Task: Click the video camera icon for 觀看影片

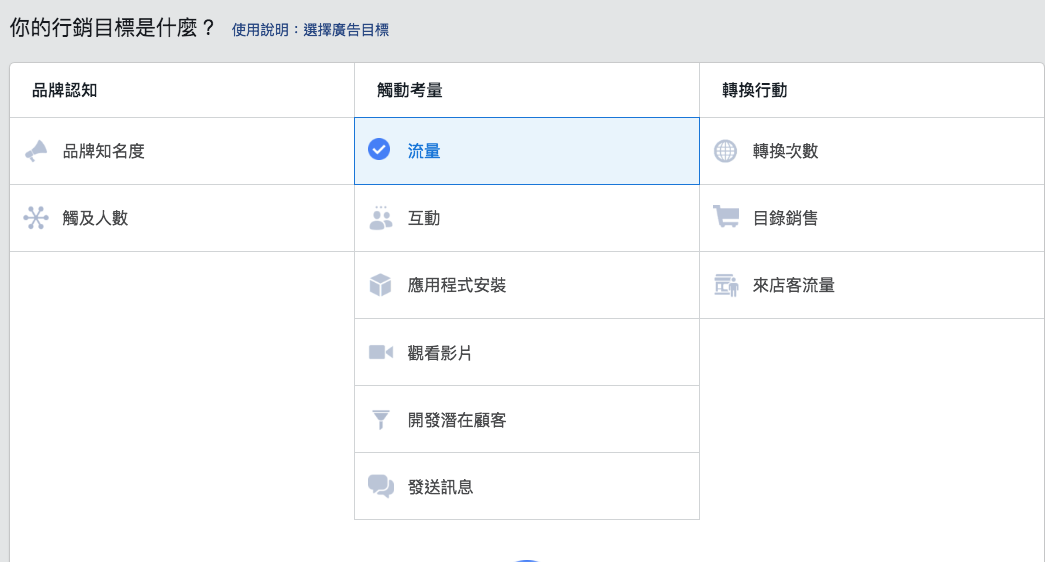Action: [x=380, y=352]
